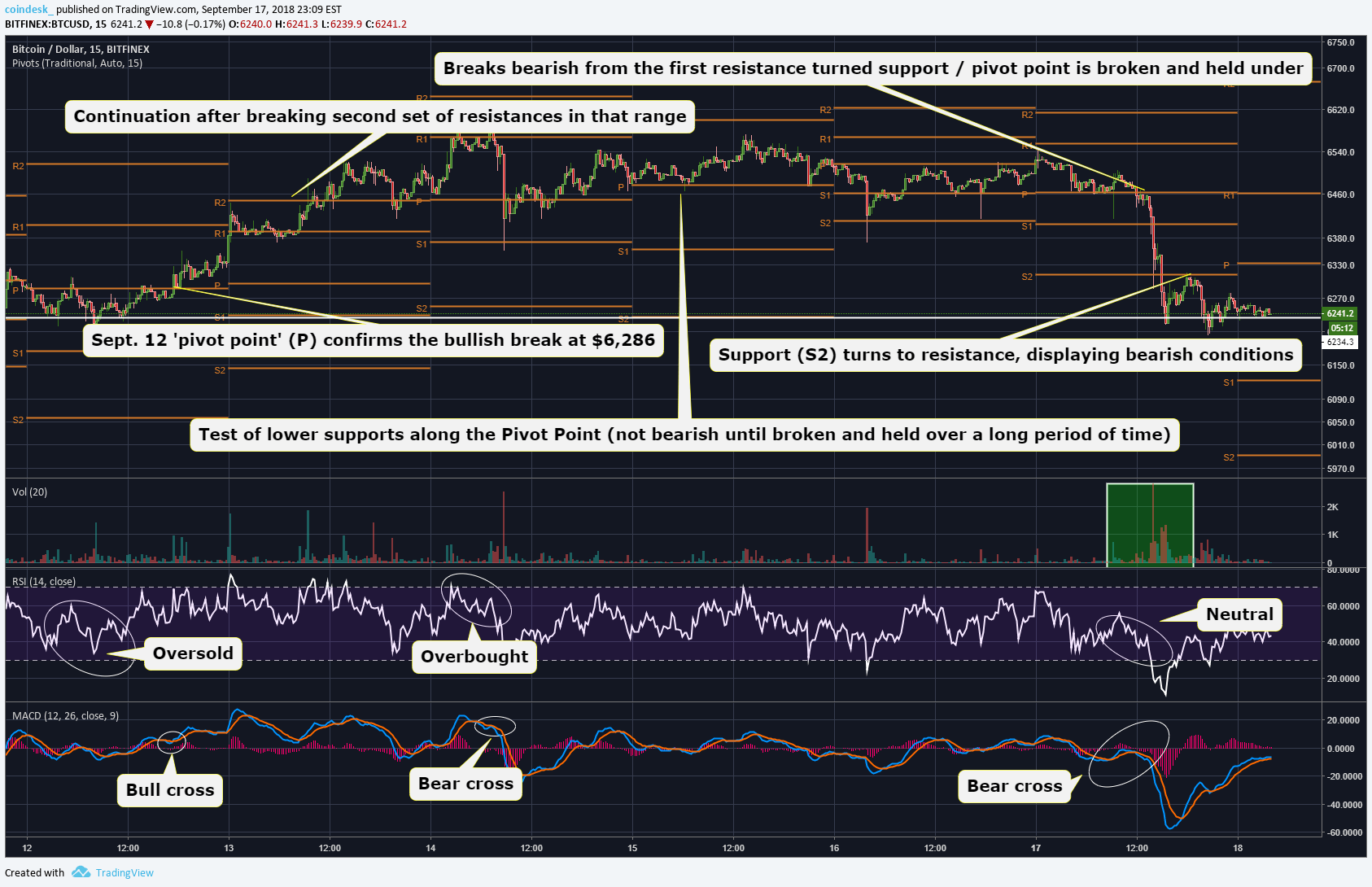Open the TradingView link in footer
This screenshot has height=887, width=1372.
click(x=125, y=872)
